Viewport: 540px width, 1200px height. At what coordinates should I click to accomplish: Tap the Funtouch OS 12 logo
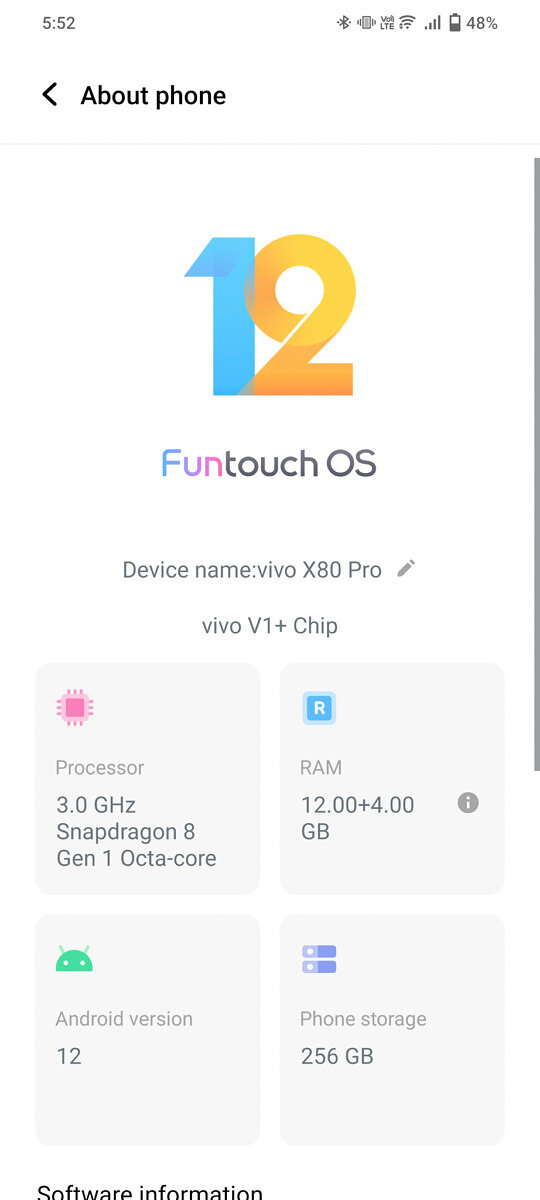270,316
